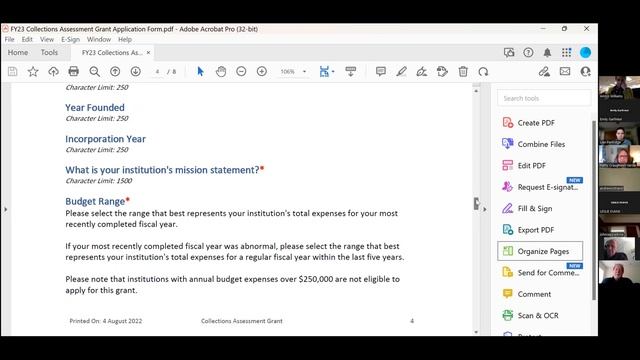Screen dimensions: 640x360
Task: Print the document
Action: coord(73,71)
